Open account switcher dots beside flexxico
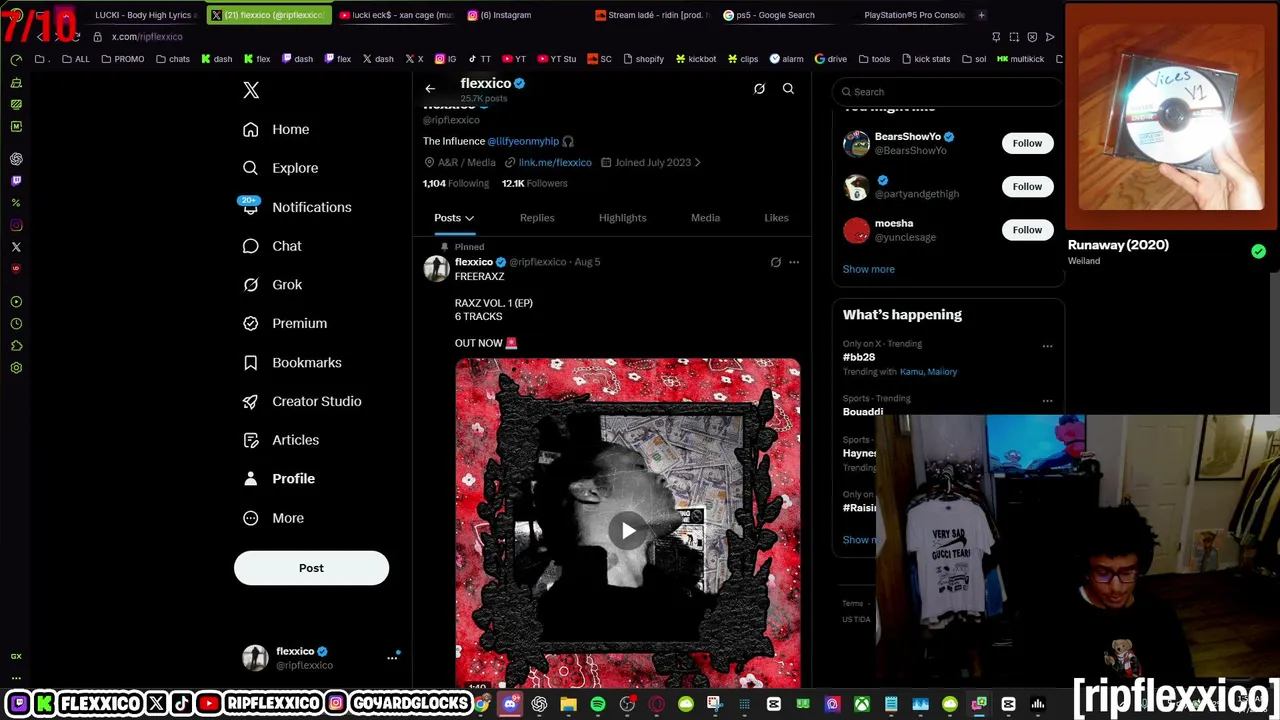The height and width of the screenshot is (720, 1280). 392,658
